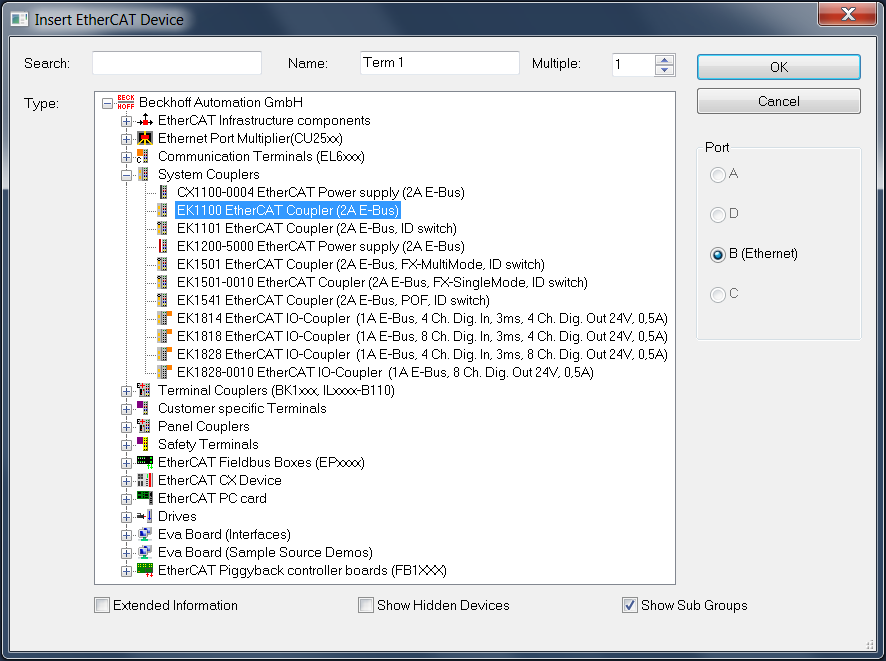
Task: Click the EtherCAT Fieldbus Boxes icon
Action: click(x=145, y=463)
